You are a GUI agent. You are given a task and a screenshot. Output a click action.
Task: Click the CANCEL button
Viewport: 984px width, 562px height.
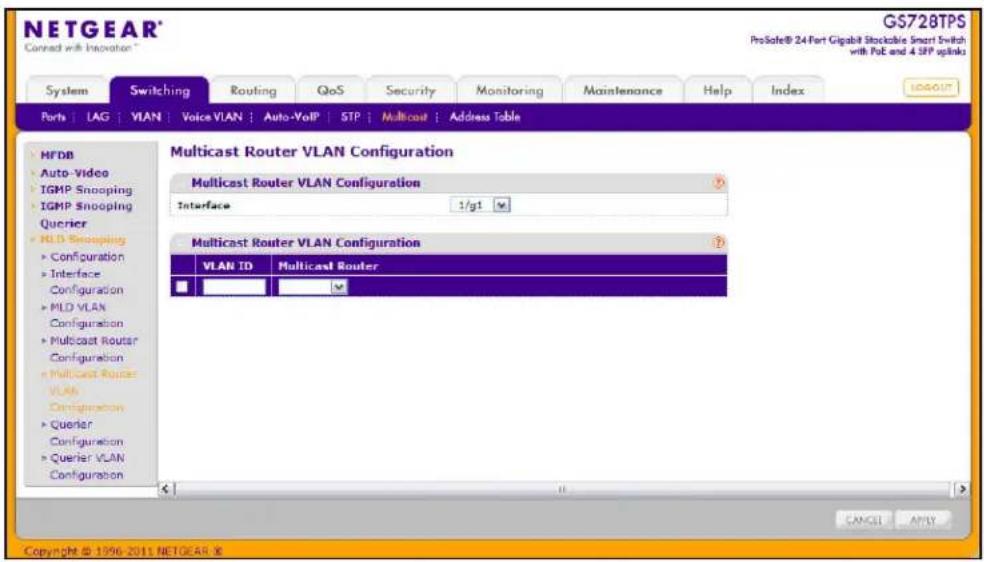pos(864,520)
